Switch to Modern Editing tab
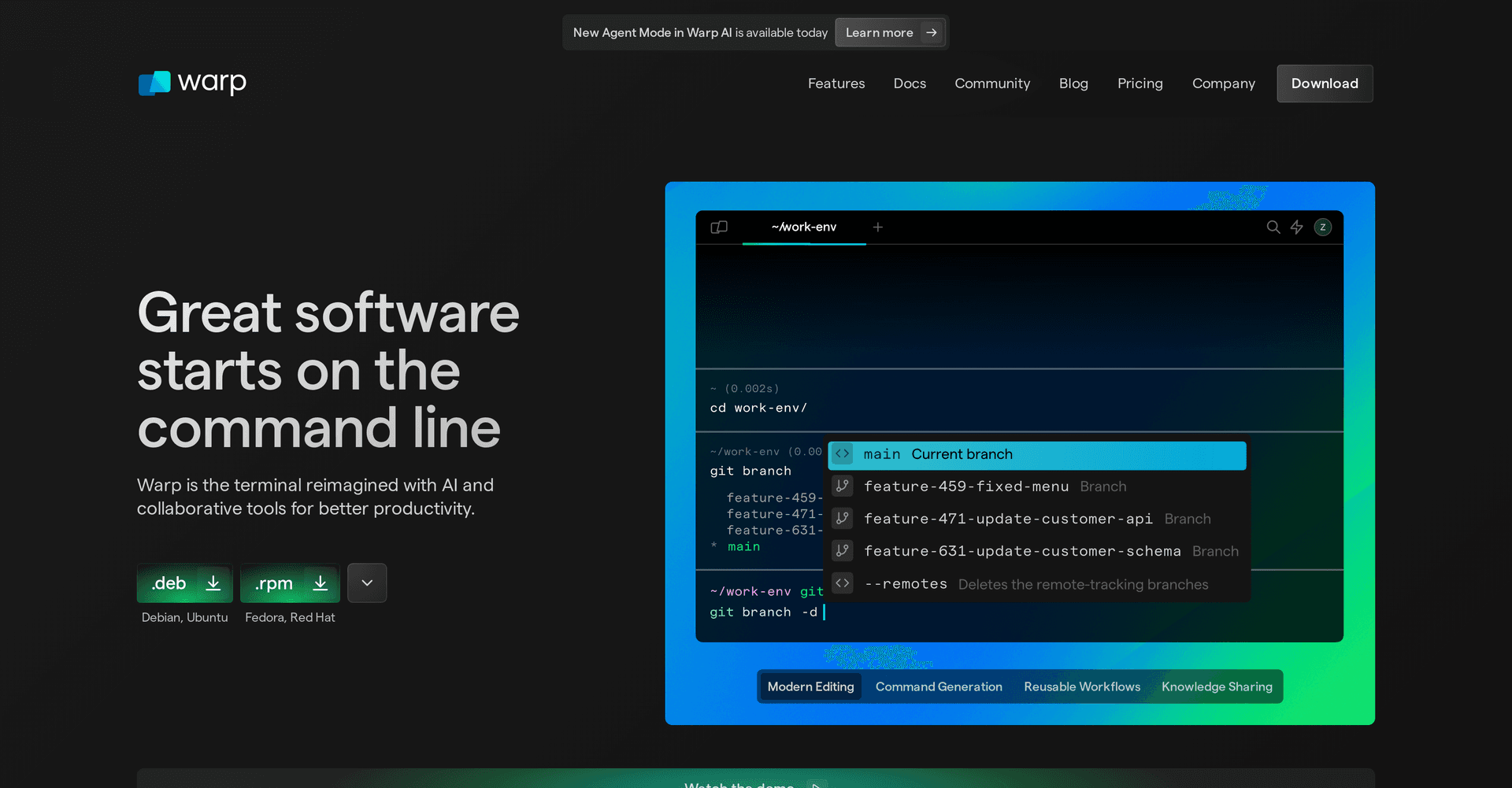Image resolution: width=1512 pixels, height=788 pixels. [x=810, y=686]
